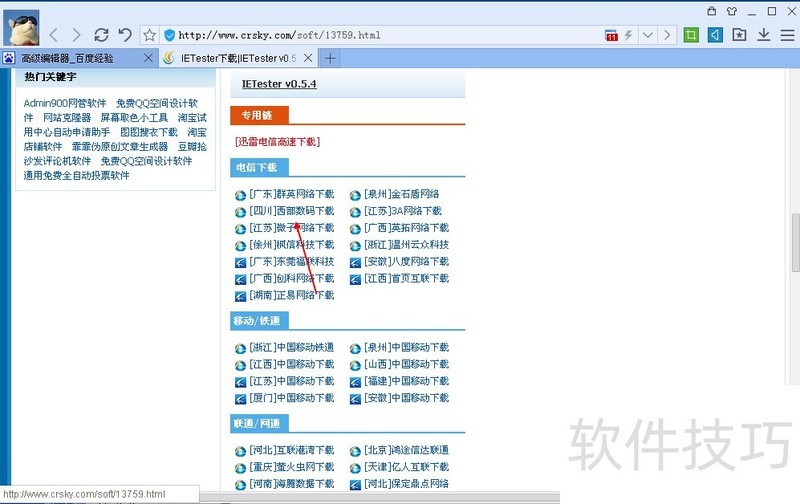Click the blue speaker sound icon
Viewport: 800px width, 504px height.
715,35
